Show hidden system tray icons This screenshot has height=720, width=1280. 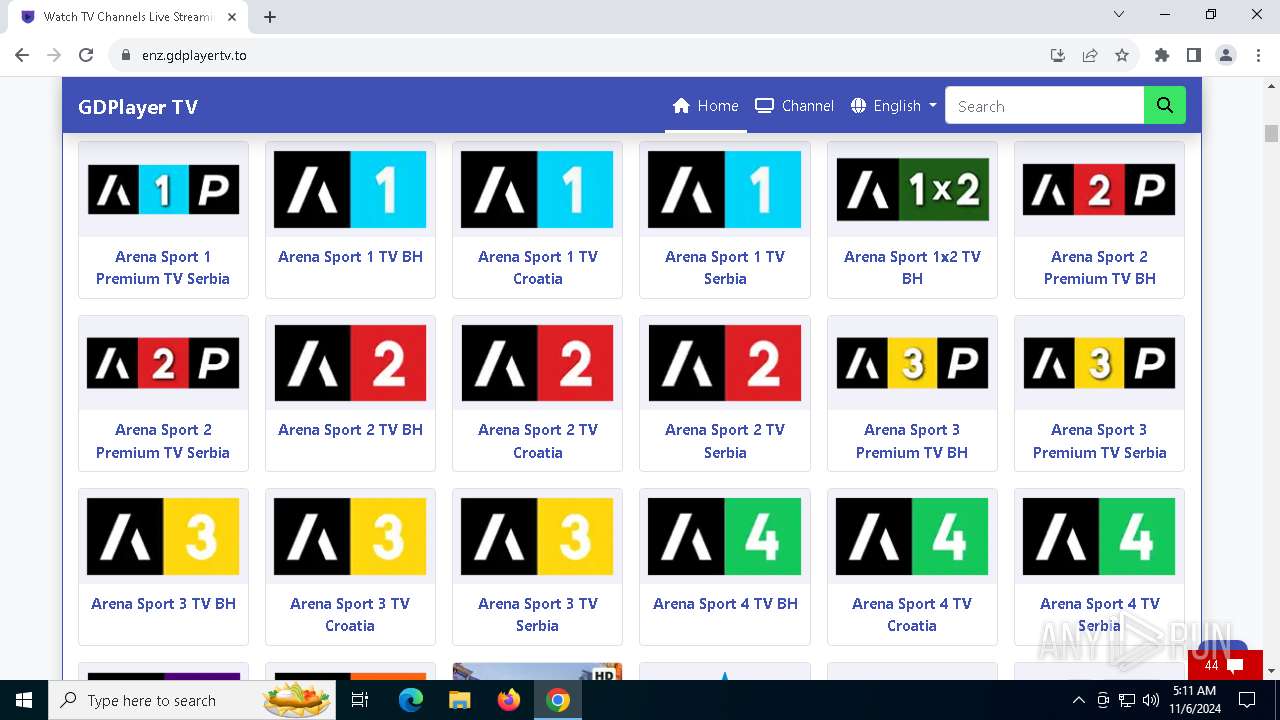[x=1078, y=700]
